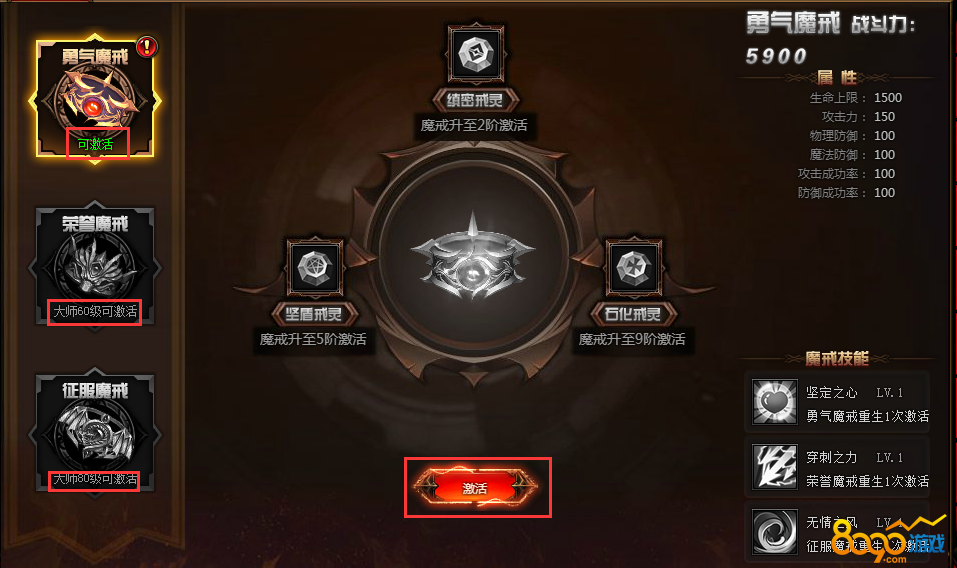The height and width of the screenshot is (568, 957).
Task: Click the 缜密戒灵 gem icon
Action: pyautogui.click(x=475, y=54)
